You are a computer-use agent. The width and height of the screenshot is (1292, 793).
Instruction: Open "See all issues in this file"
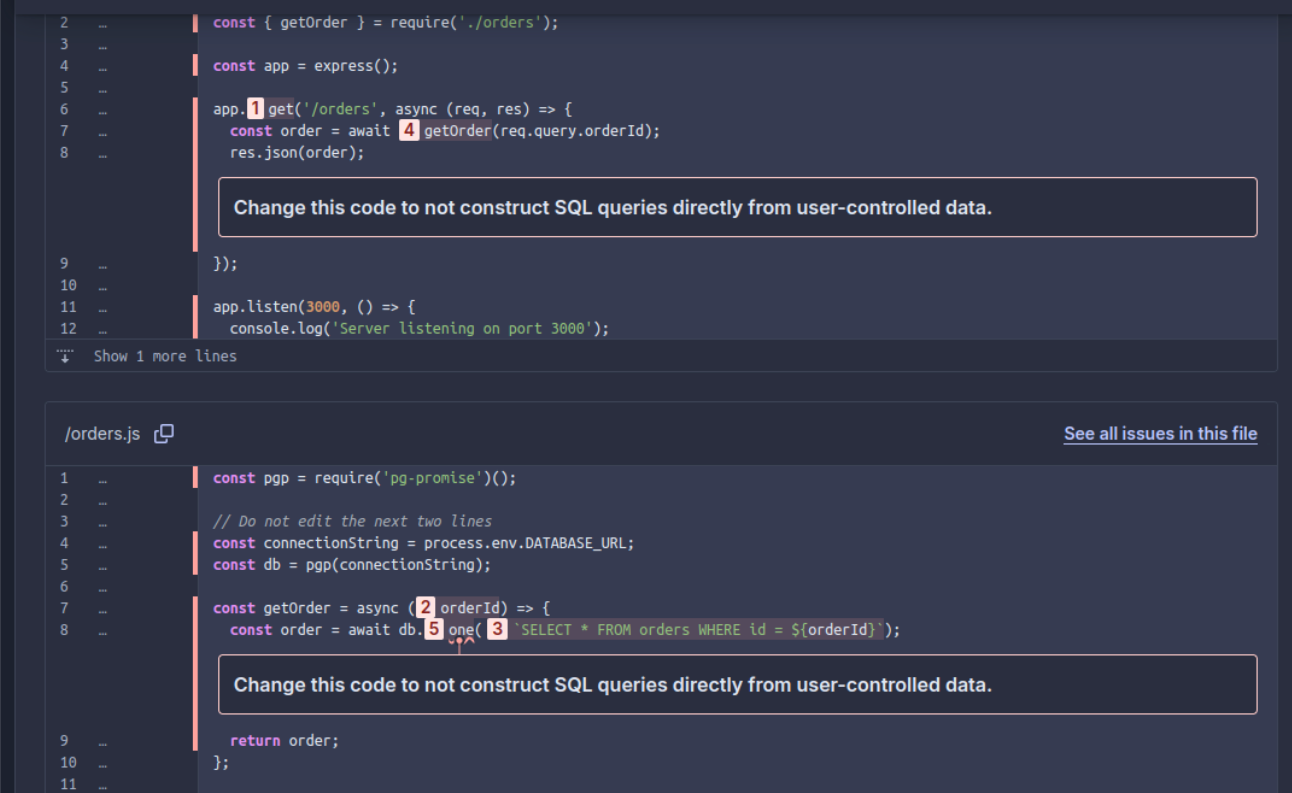point(1160,433)
